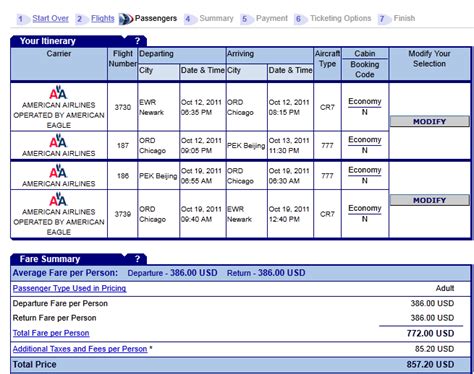Image resolution: width=474 pixels, height=374 pixels.
Task: Click the Oct 19, 2011 12:40 PM arrival time
Action: [x=289, y=214]
